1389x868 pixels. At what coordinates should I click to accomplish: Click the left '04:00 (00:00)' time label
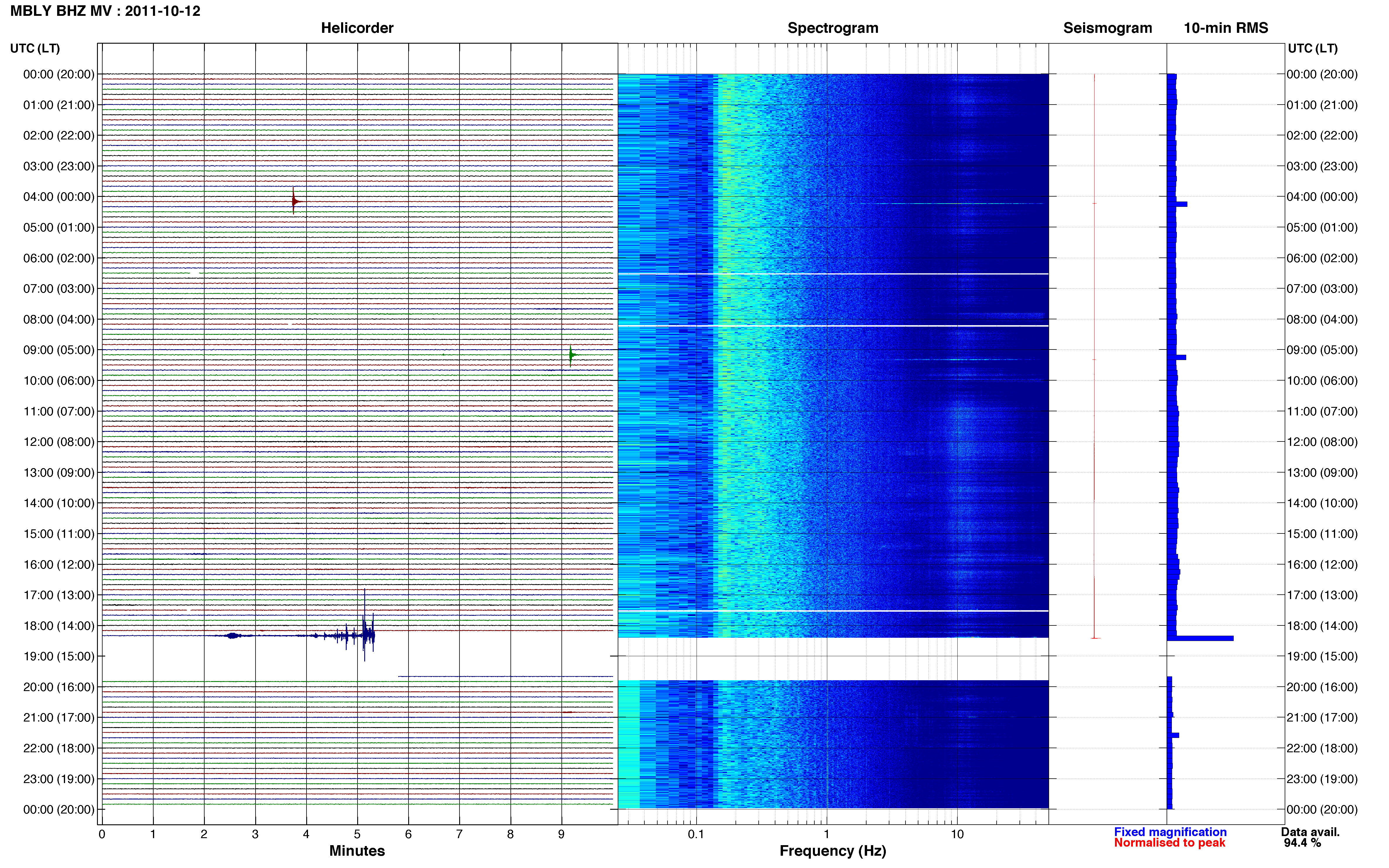click(59, 196)
